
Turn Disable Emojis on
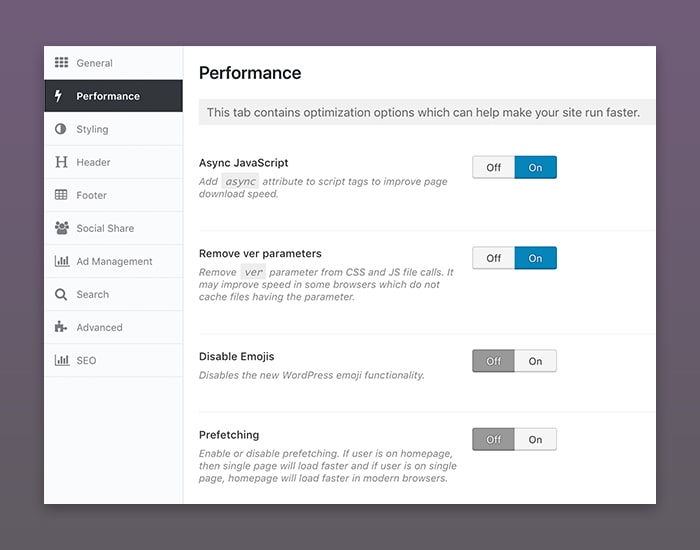coord(535,361)
